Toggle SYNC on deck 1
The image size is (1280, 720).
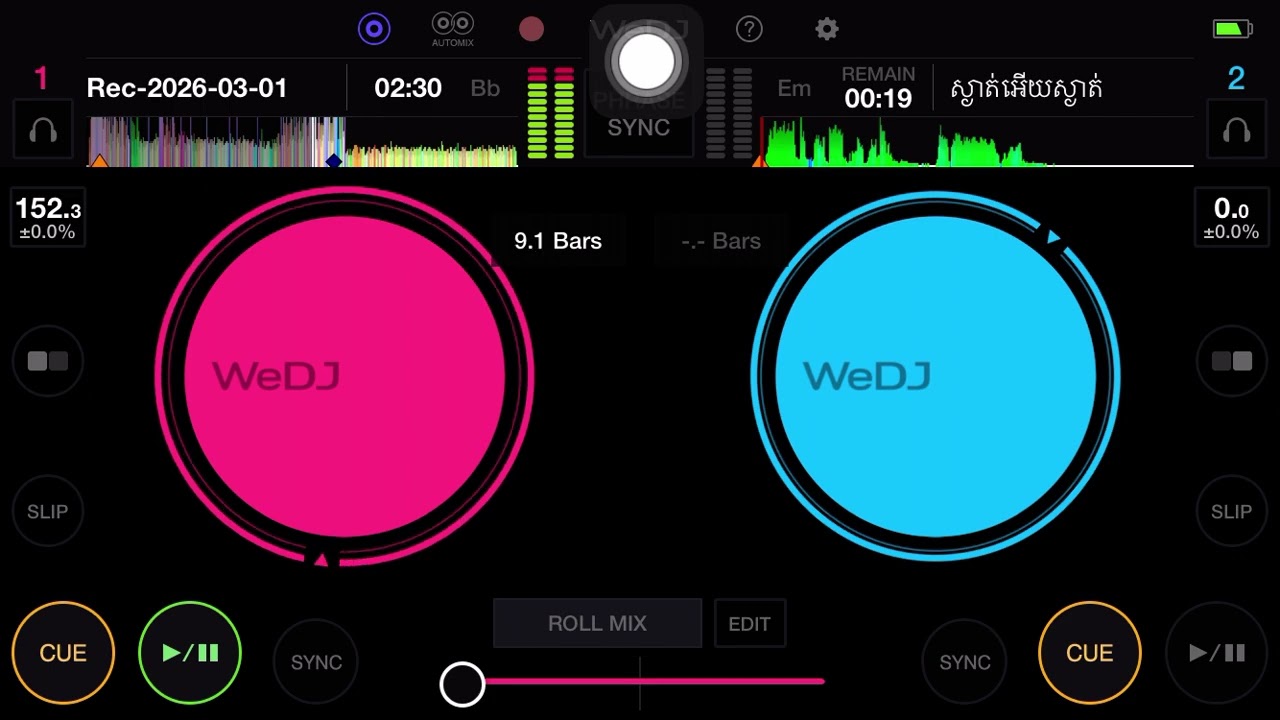pyautogui.click(x=316, y=662)
